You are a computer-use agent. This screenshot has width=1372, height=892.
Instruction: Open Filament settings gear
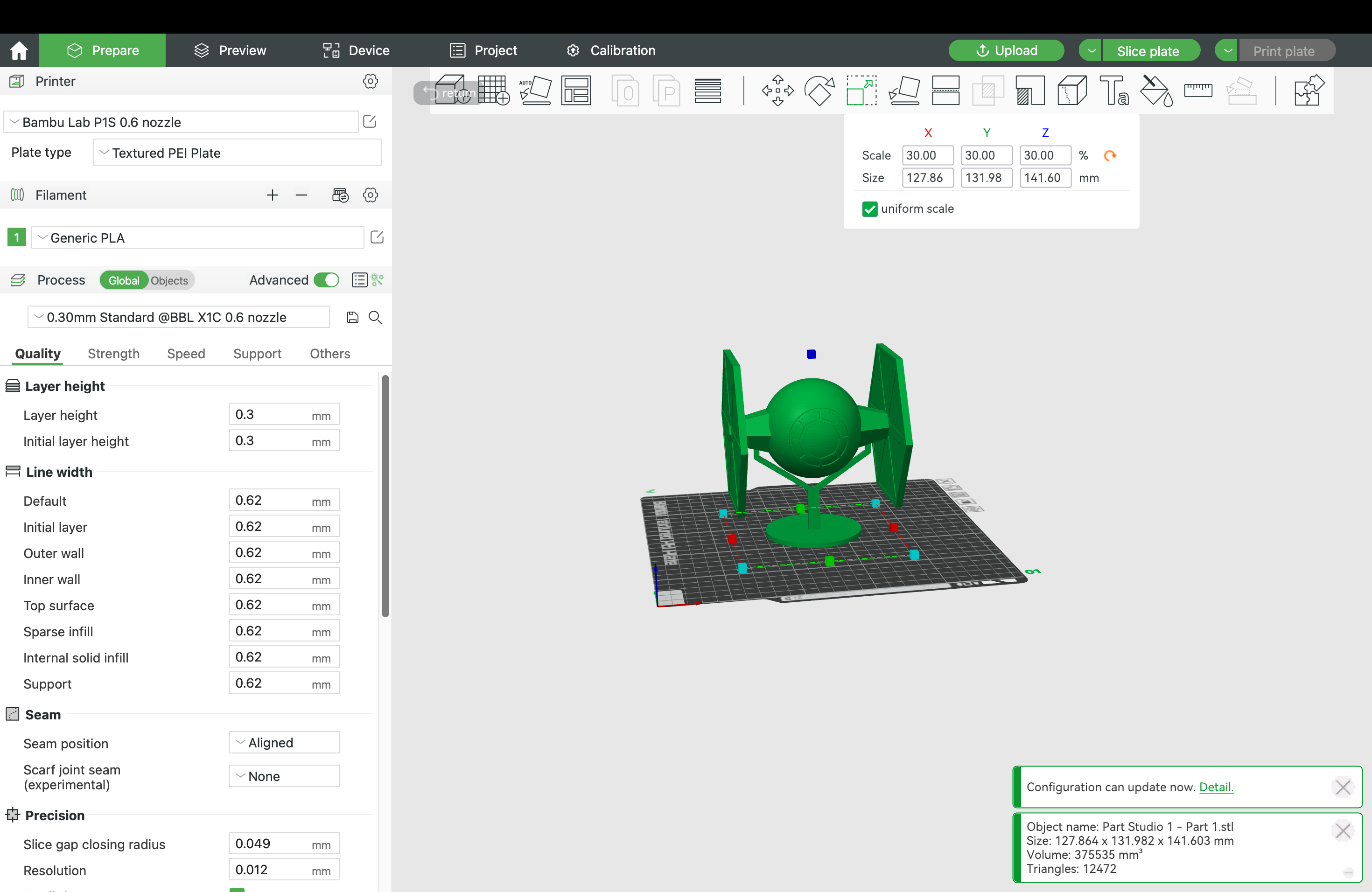(x=371, y=195)
